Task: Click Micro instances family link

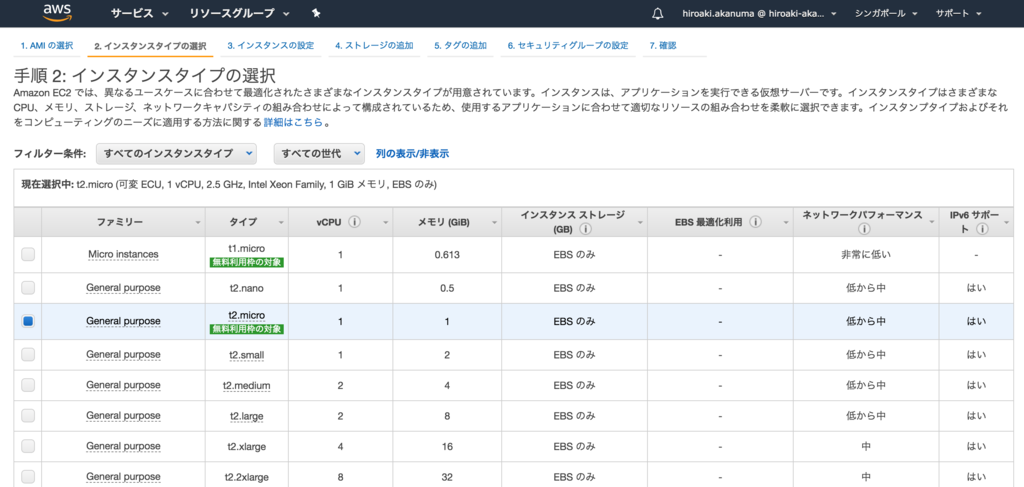Action: coord(123,254)
